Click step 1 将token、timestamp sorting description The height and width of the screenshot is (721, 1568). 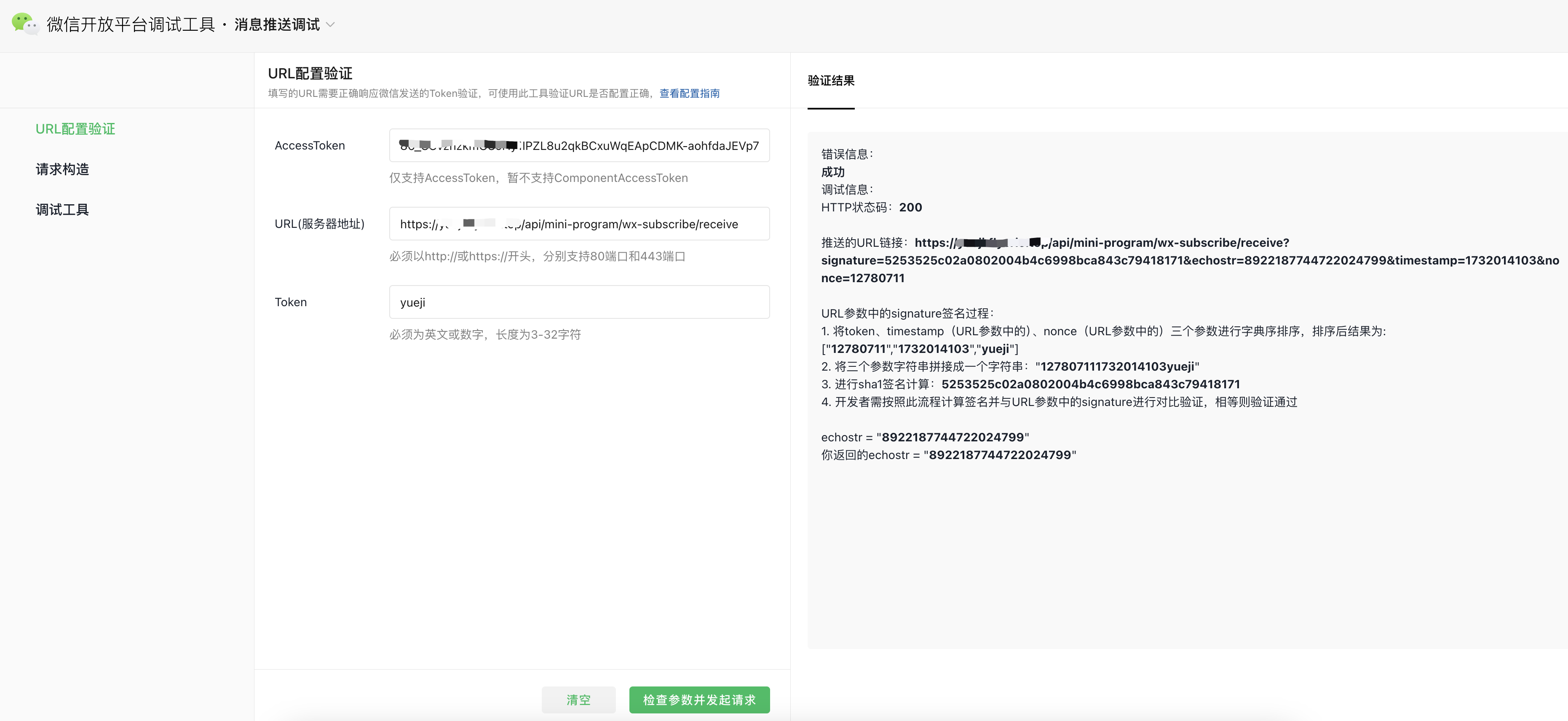(x=1103, y=331)
